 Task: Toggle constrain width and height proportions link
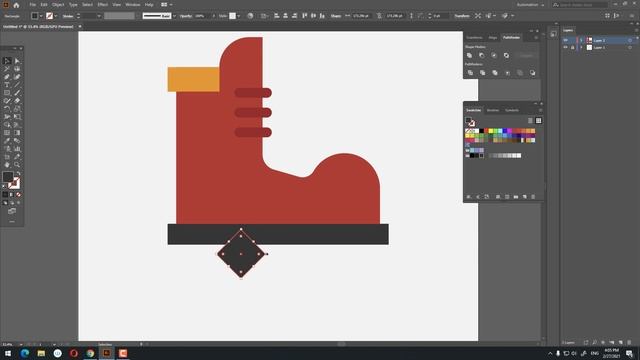pyautogui.click(x=379, y=16)
